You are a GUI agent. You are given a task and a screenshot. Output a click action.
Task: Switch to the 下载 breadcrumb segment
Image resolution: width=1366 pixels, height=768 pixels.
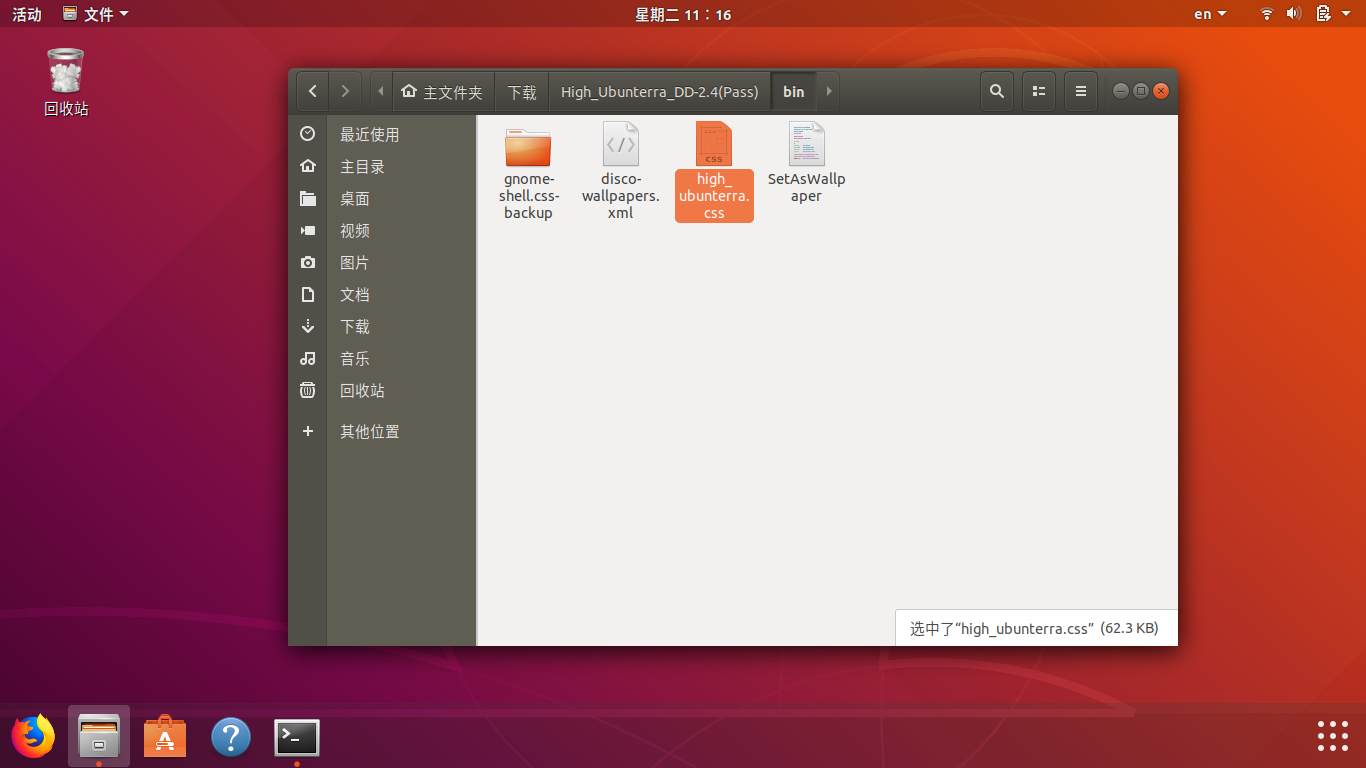click(520, 91)
